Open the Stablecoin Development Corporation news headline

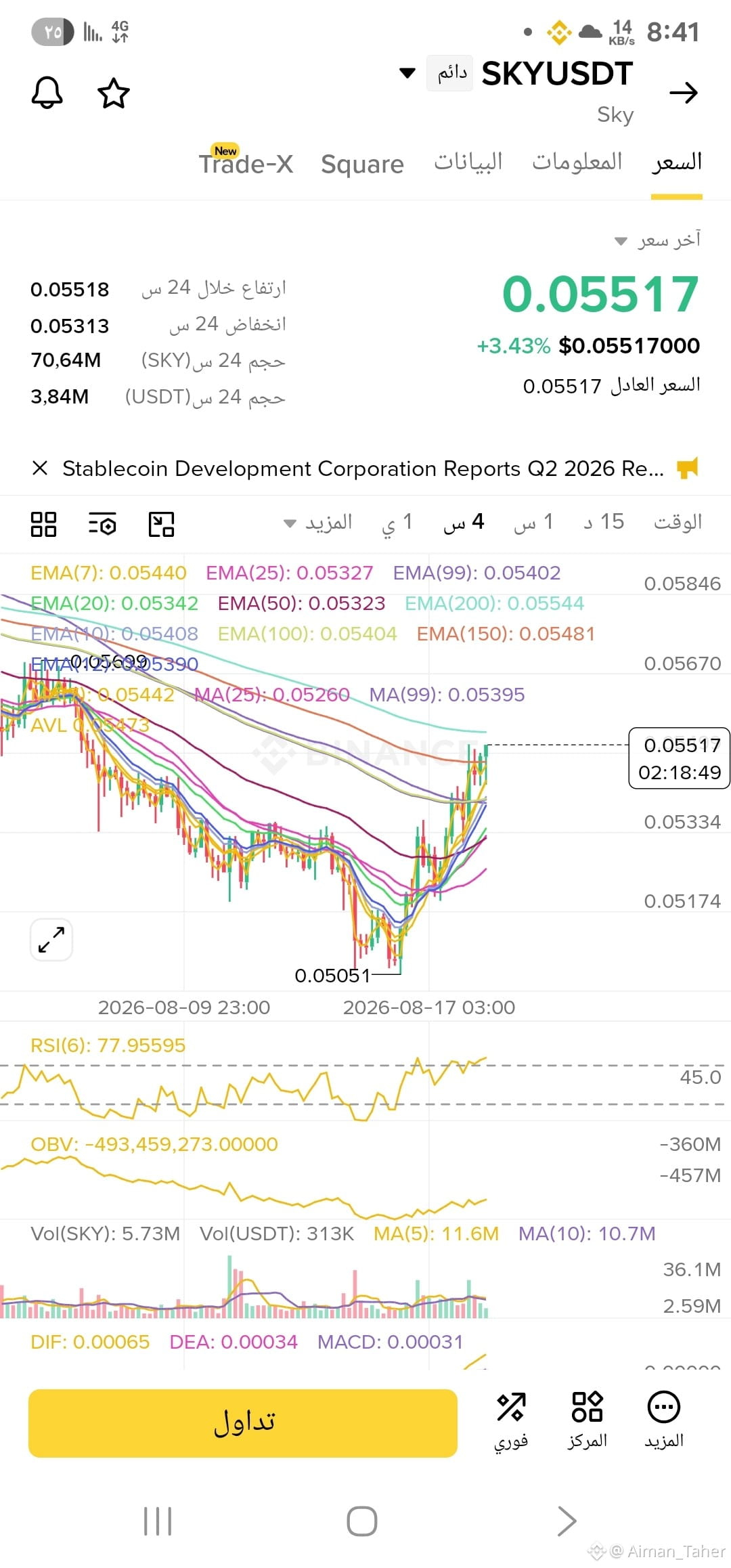coord(363,469)
